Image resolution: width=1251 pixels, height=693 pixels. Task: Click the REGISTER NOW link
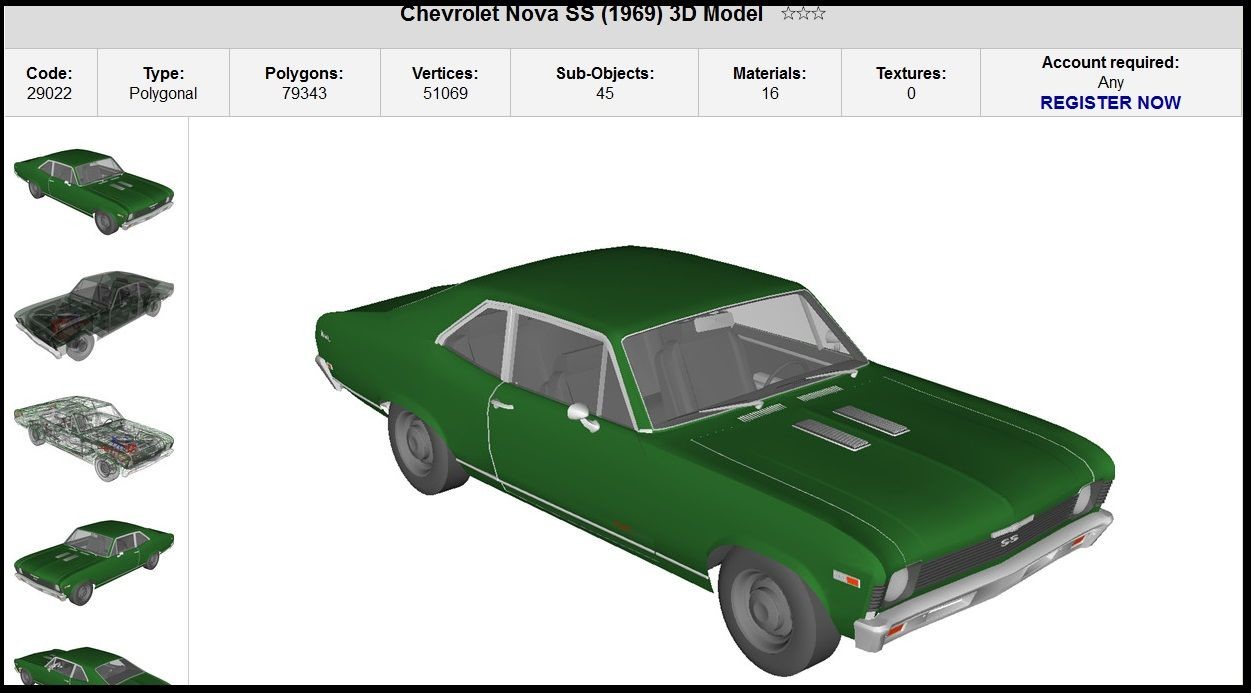click(x=1110, y=102)
